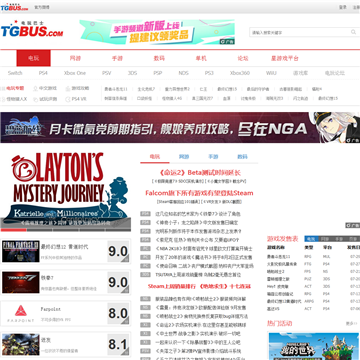Open the Layton's Mystery Journey slide image
Viewport: 360px width, 360px height.
point(66,190)
